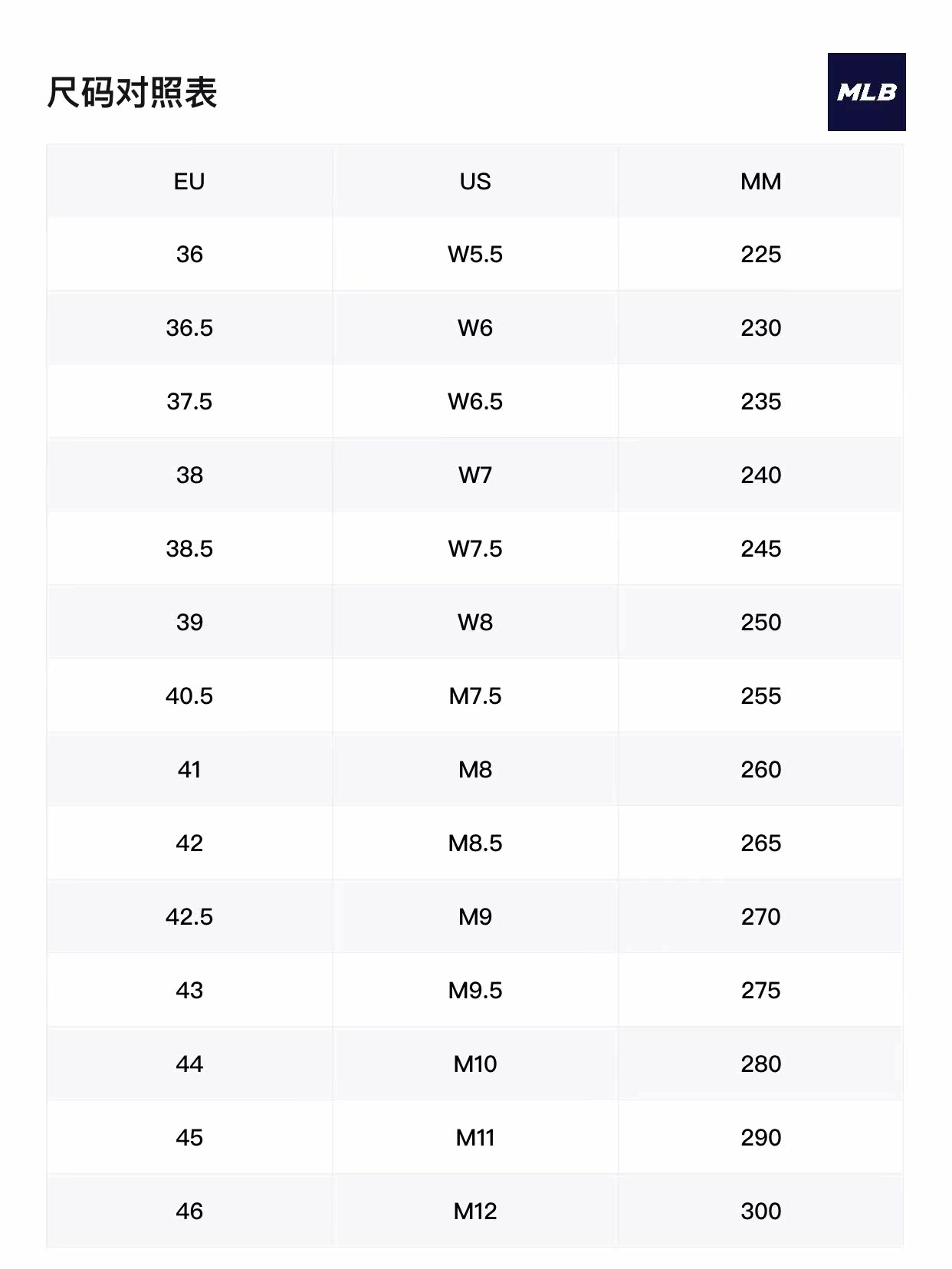The image size is (952, 1269).
Task: Click EU size 42.5 cell
Action: pos(189,917)
